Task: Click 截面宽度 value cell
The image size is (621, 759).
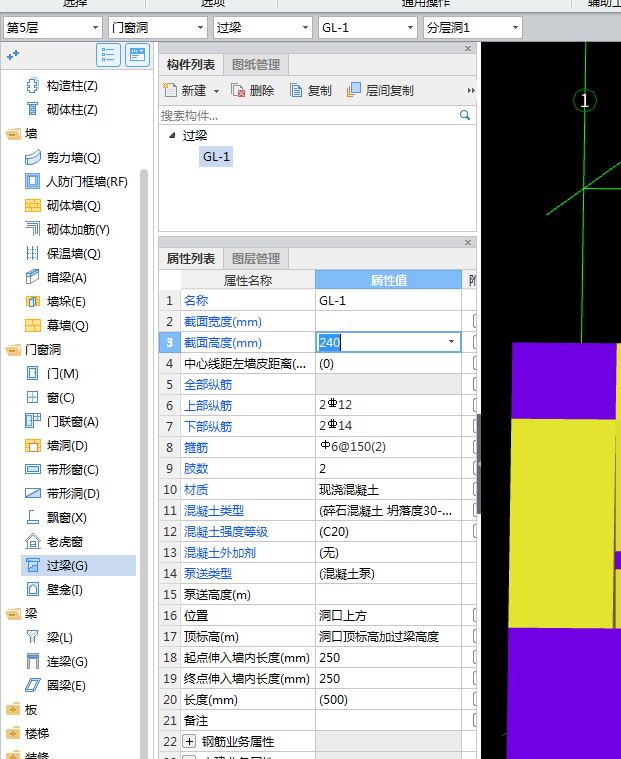Action: coord(389,321)
